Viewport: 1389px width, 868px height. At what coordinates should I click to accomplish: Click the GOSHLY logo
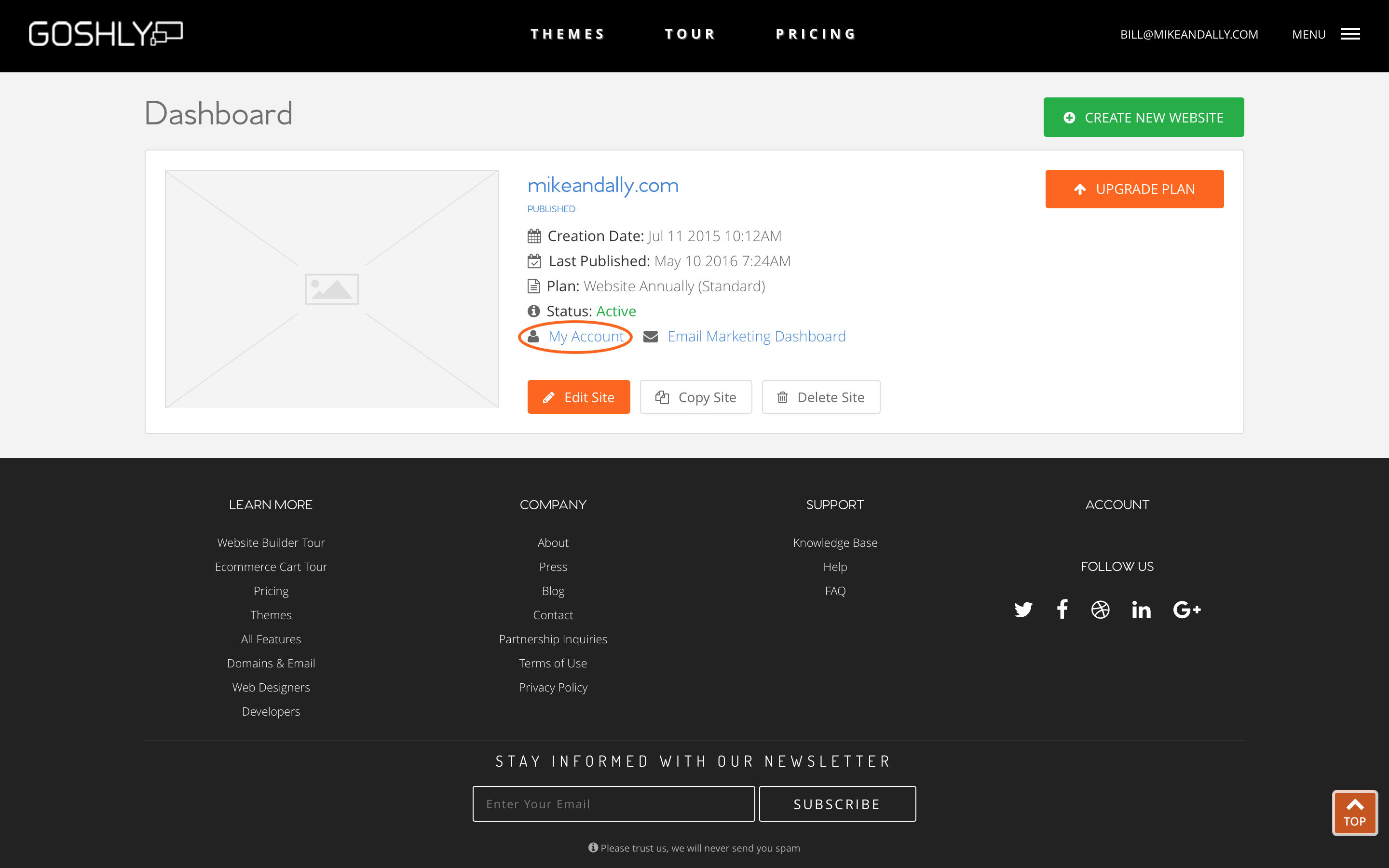coord(106,34)
